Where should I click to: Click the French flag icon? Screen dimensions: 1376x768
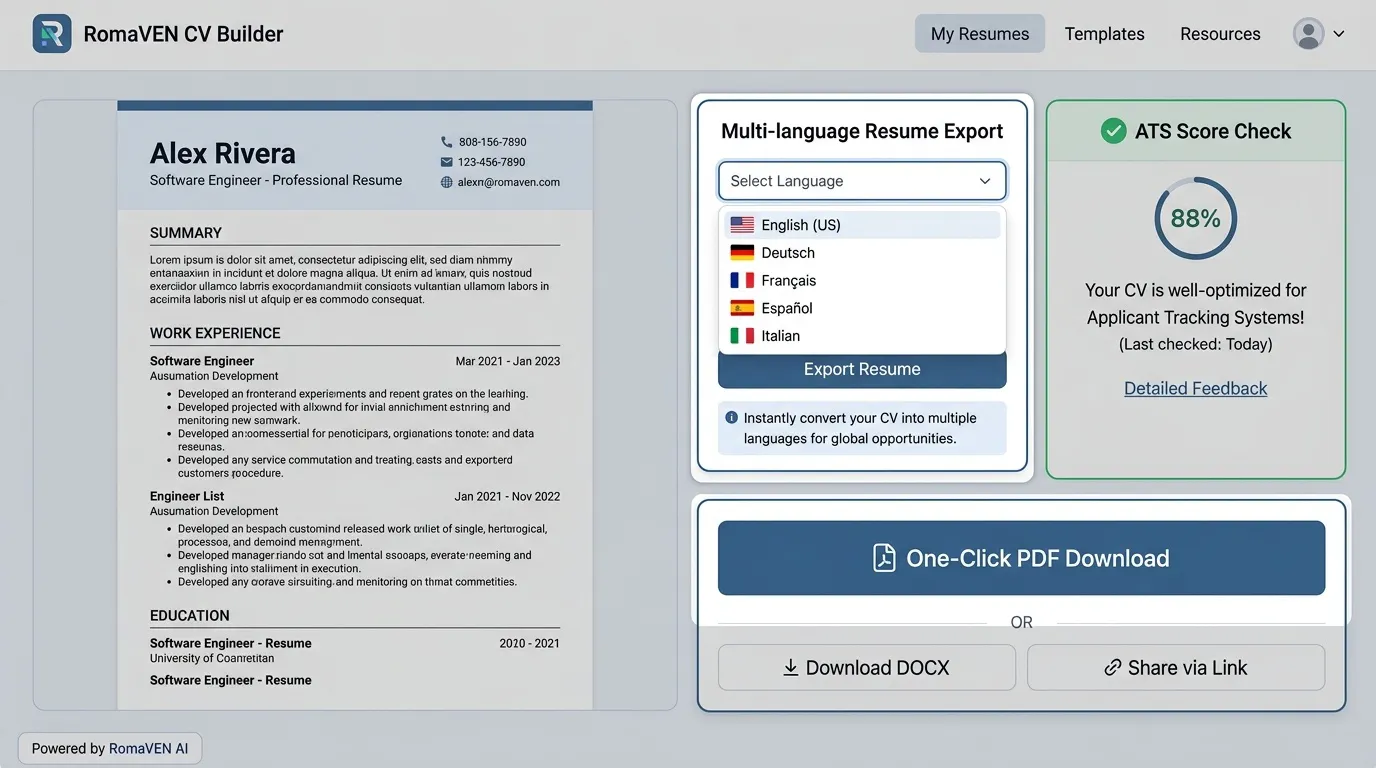[x=742, y=281]
